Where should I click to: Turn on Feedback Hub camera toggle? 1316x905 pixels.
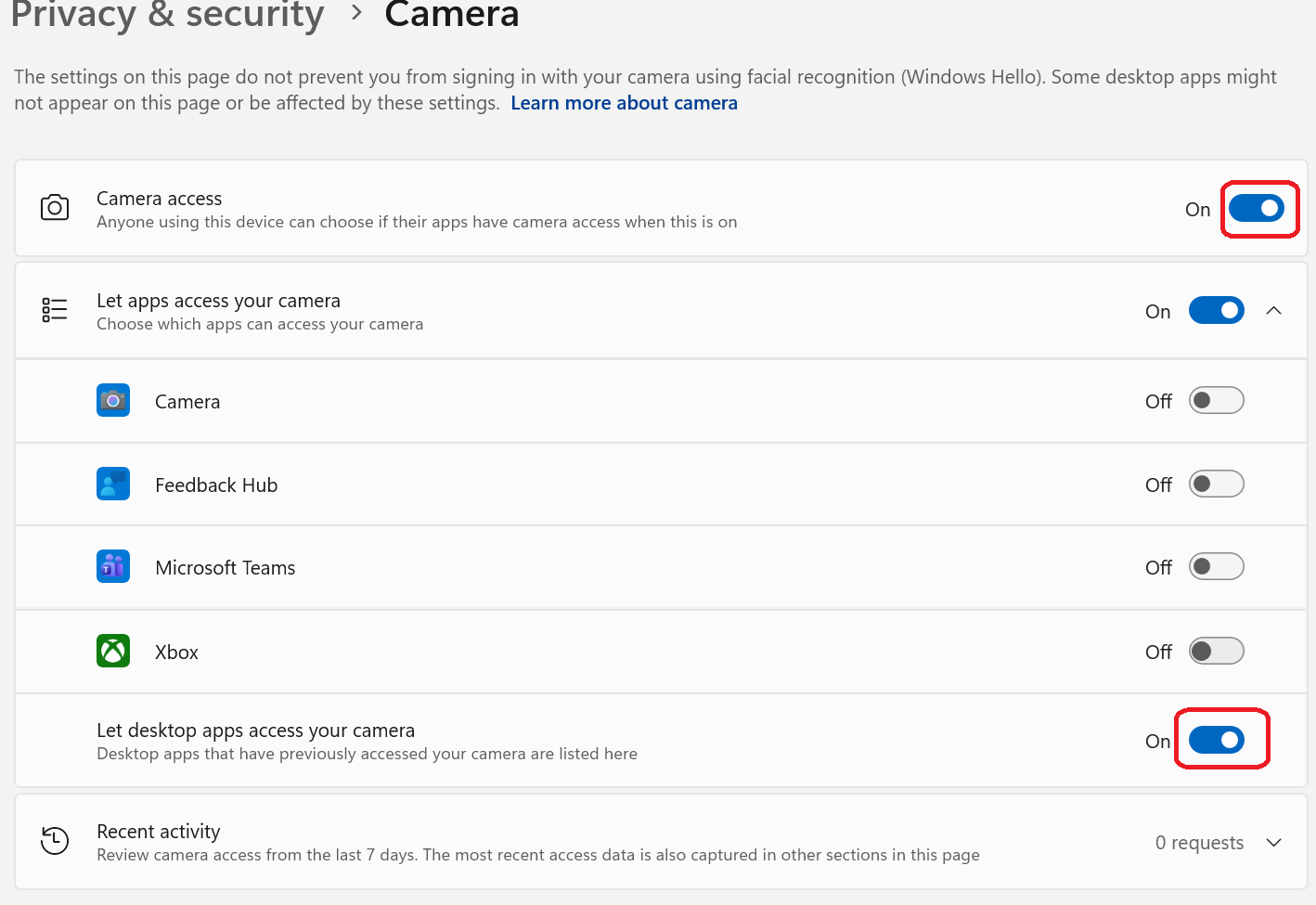[1216, 484]
